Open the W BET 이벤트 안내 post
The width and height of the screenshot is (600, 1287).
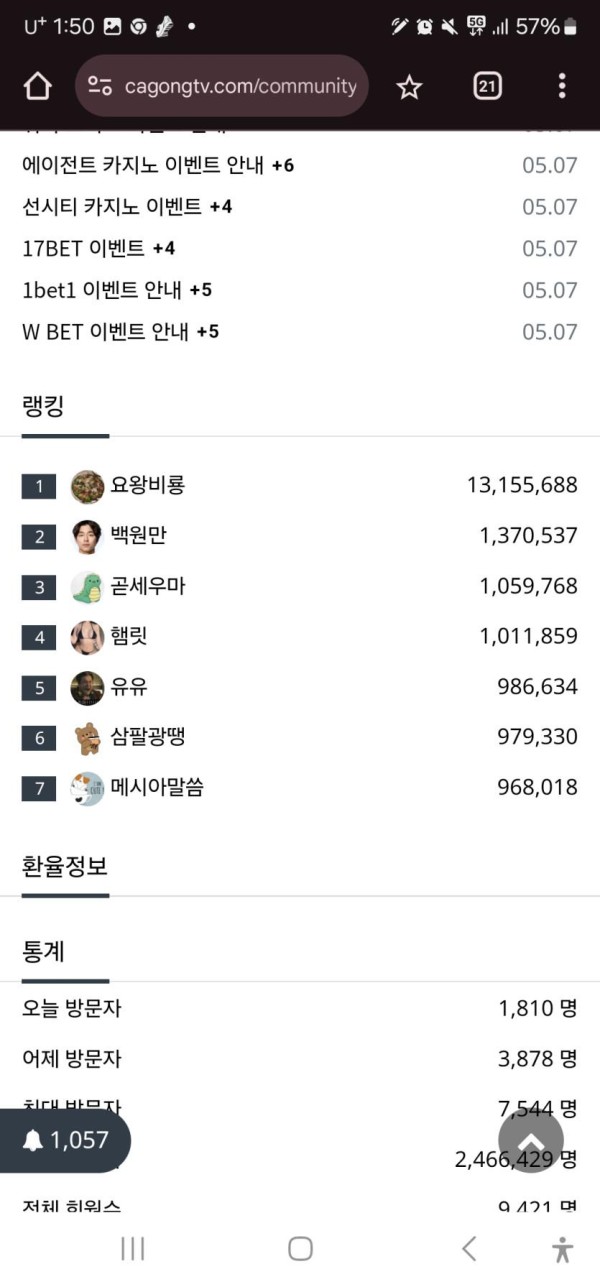(120, 331)
